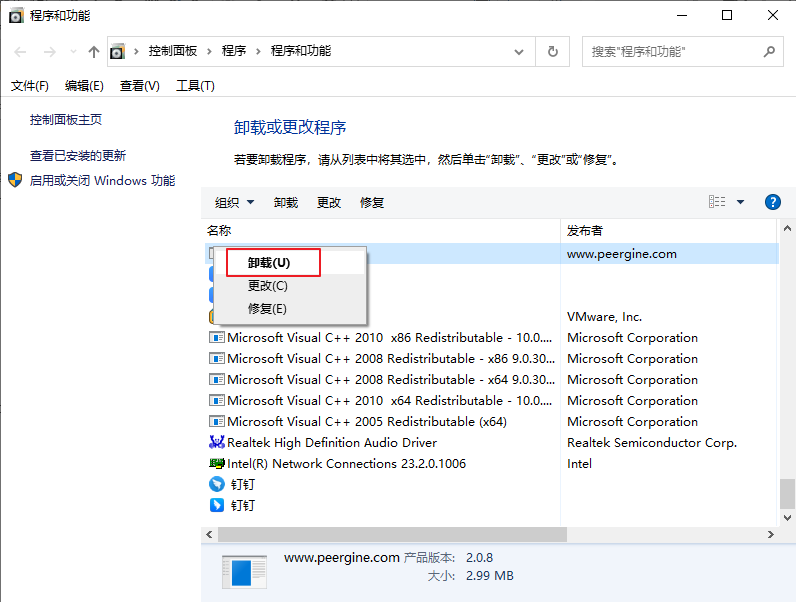This screenshot has height=602, width=796.
Task: Open the 查看已安装的更新 link
Action: click(78, 155)
